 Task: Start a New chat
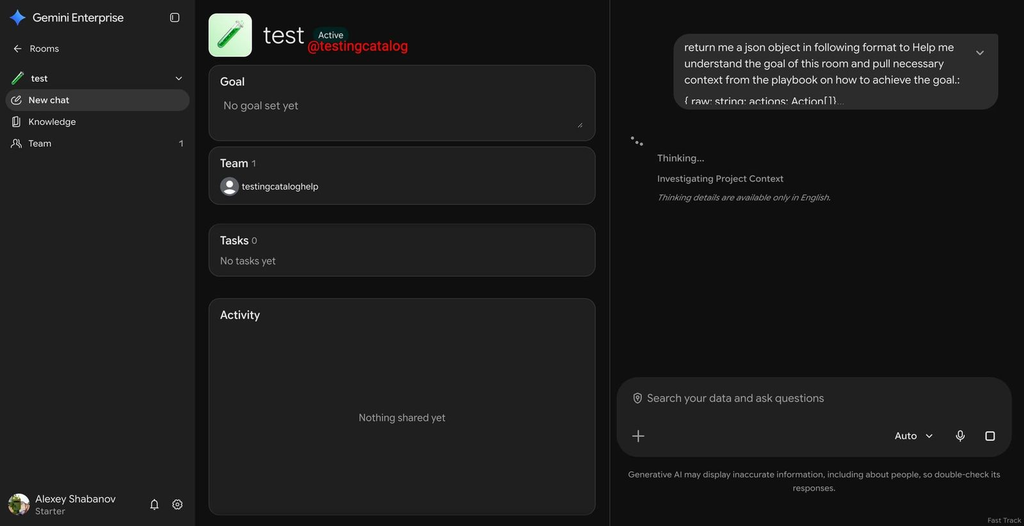point(97,100)
